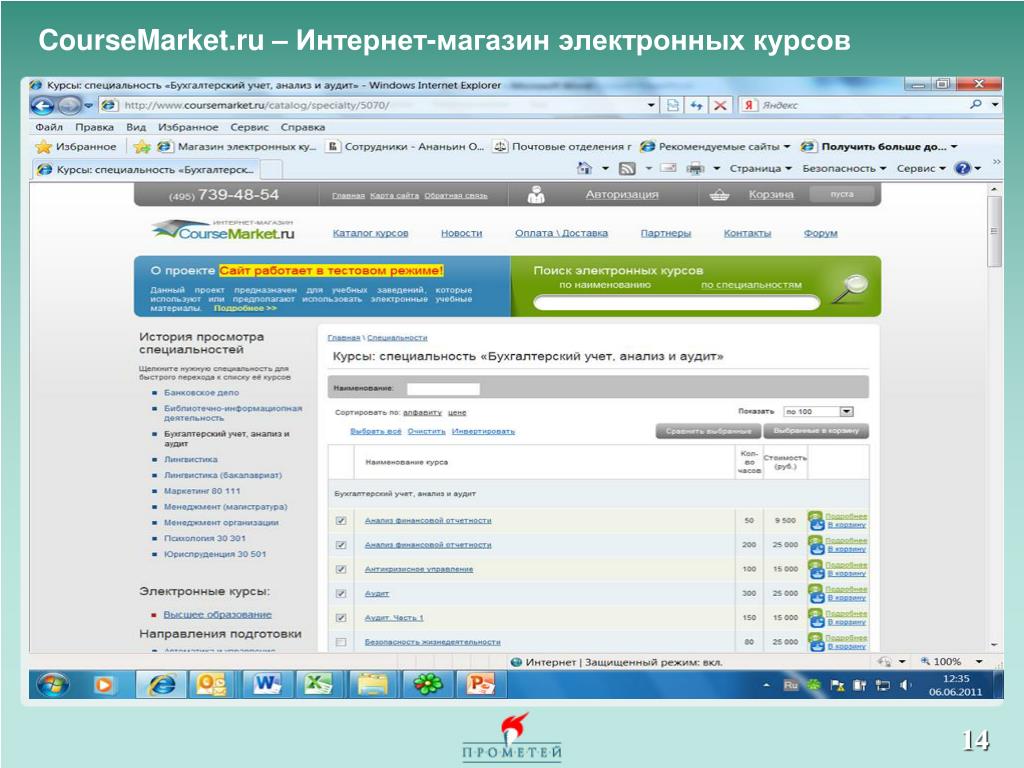The width and height of the screenshot is (1024, 768).
Task: Uncheck the first Анализ финансовой отчетности 50-hour course
Action: [340, 520]
